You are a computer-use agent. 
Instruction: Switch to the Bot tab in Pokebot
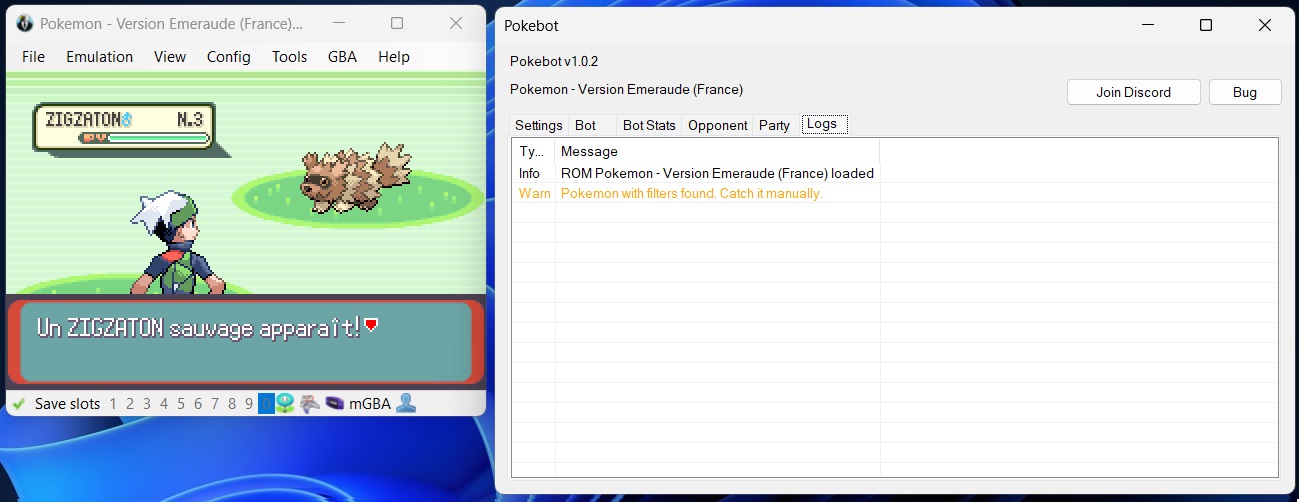pyautogui.click(x=586, y=125)
